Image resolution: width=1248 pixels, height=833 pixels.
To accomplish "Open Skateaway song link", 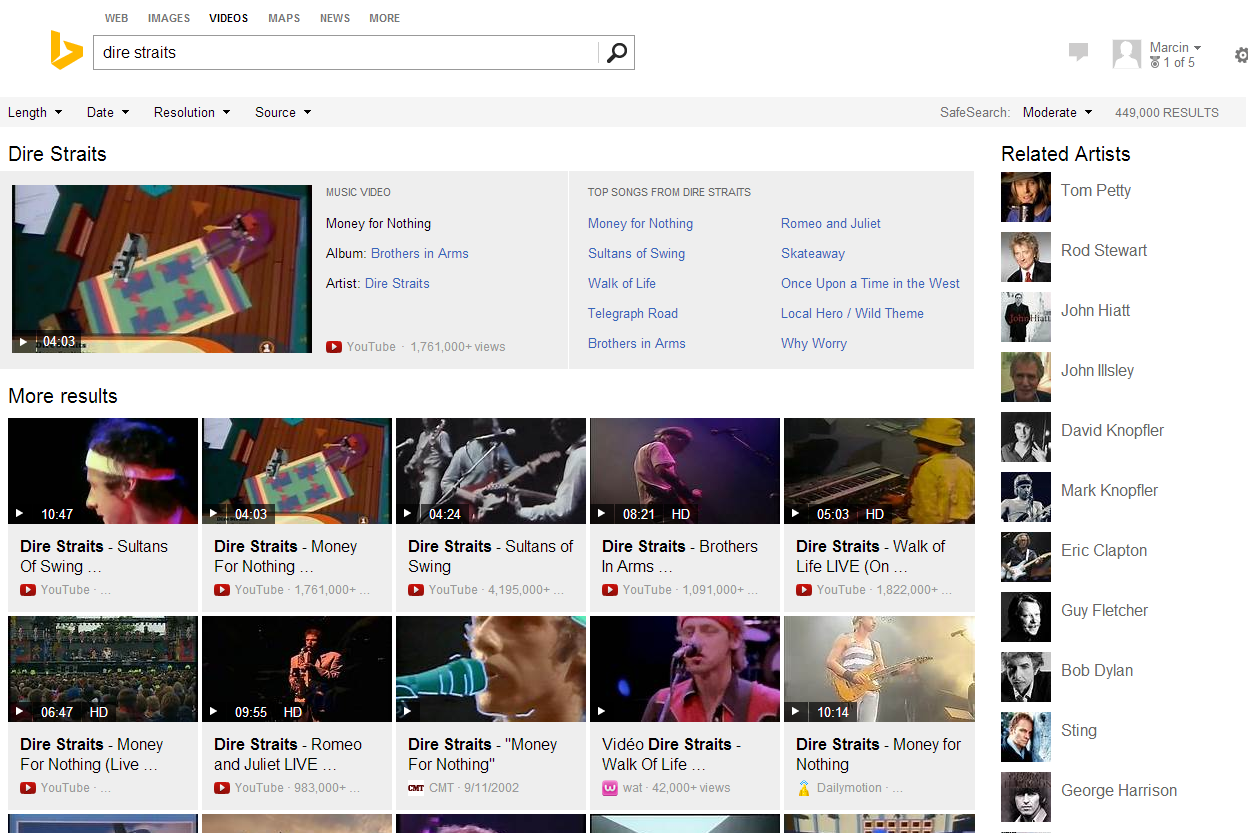I will point(813,253).
